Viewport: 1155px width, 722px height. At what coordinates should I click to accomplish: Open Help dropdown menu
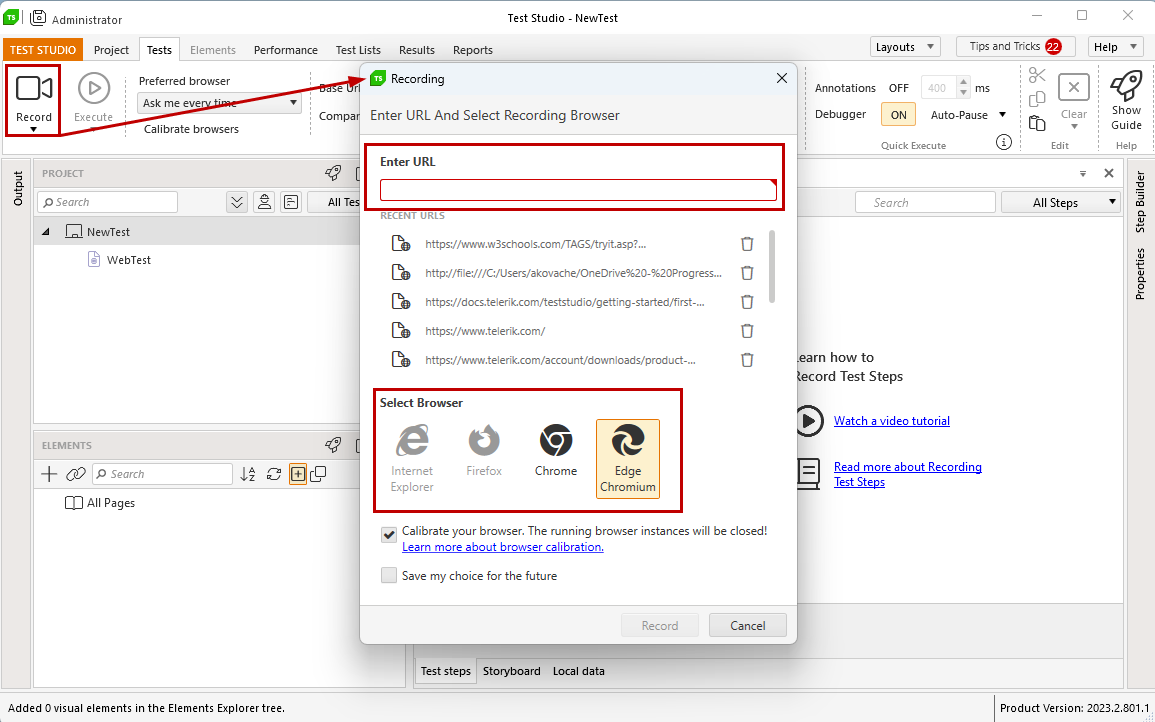tap(1115, 46)
